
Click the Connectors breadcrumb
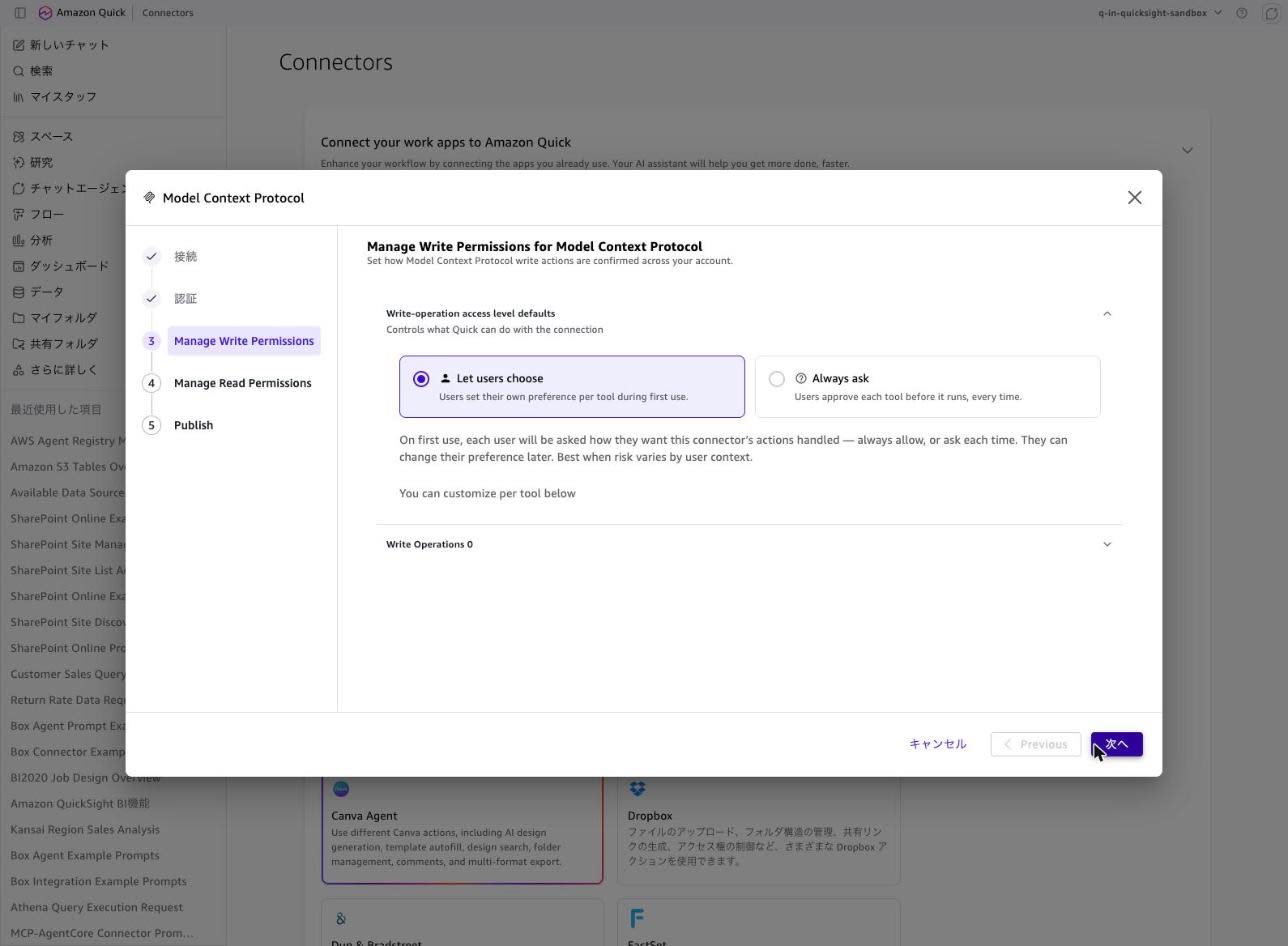pyautogui.click(x=168, y=13)
